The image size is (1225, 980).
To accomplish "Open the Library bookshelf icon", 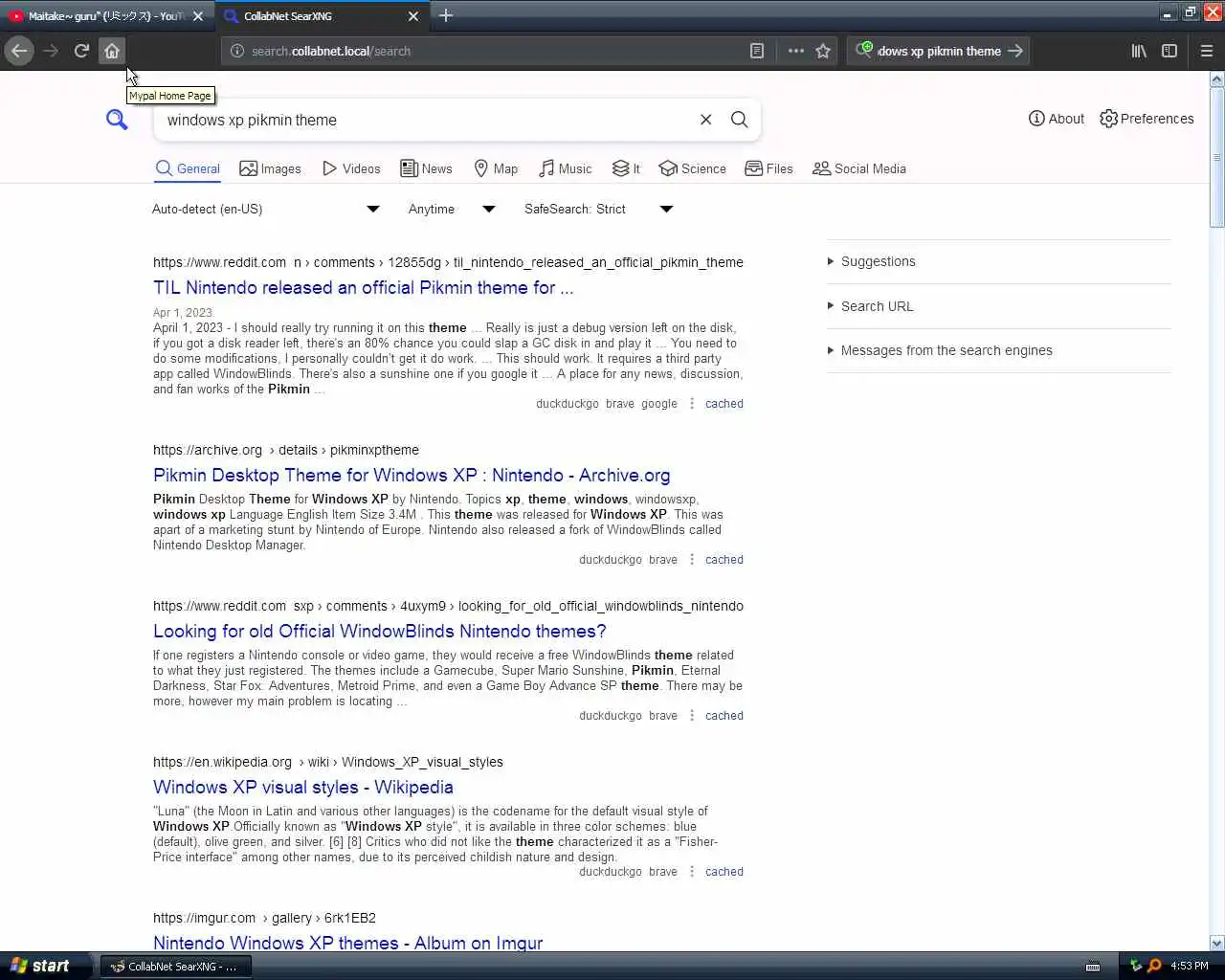I will (1139, 51).
